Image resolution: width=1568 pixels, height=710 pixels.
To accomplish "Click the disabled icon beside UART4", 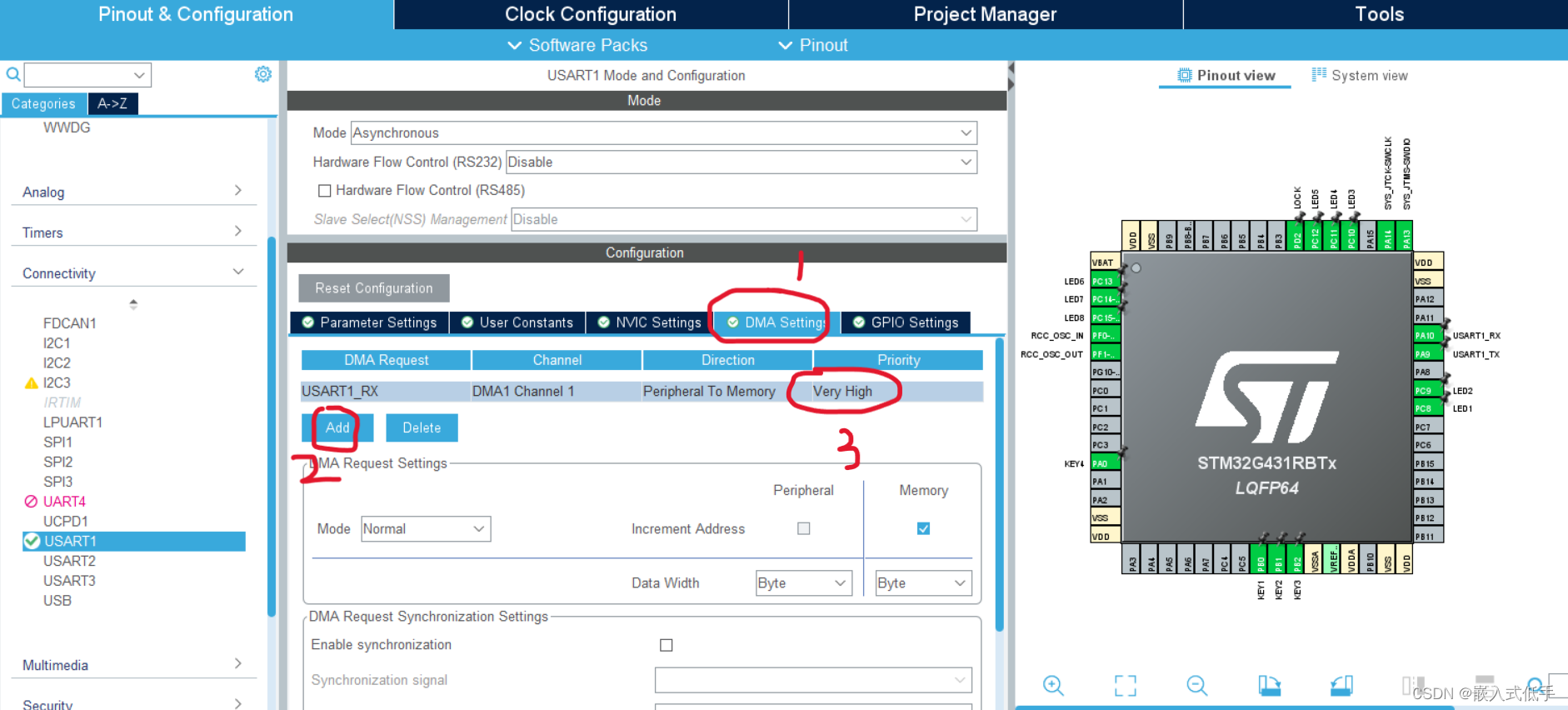I will 31,502.
